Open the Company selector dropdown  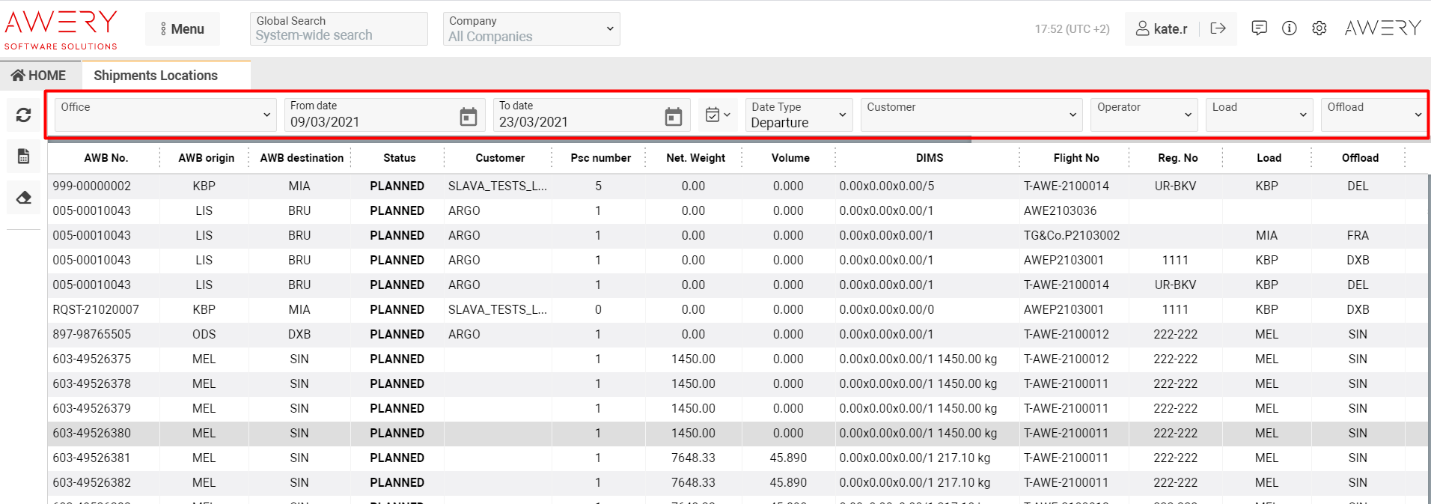tap(531, 29)
